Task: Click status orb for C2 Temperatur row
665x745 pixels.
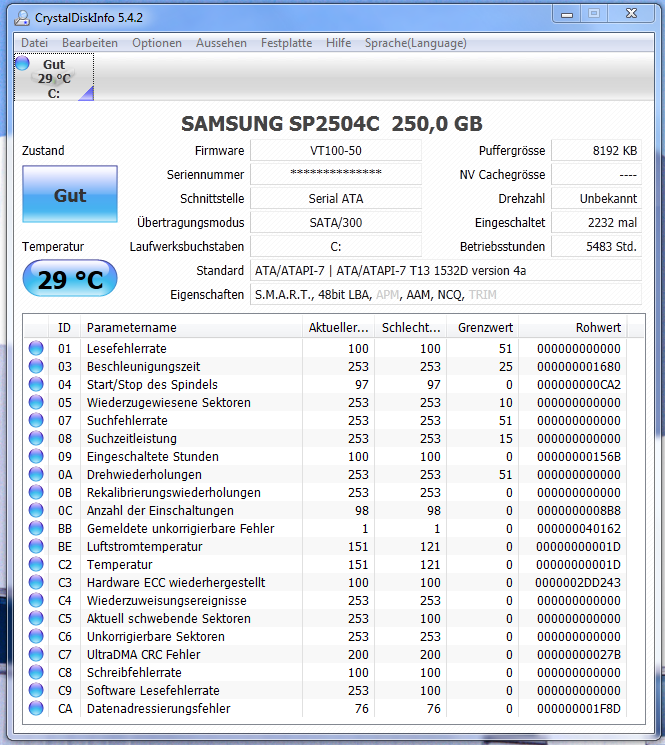Action: (x=36, y=564)
